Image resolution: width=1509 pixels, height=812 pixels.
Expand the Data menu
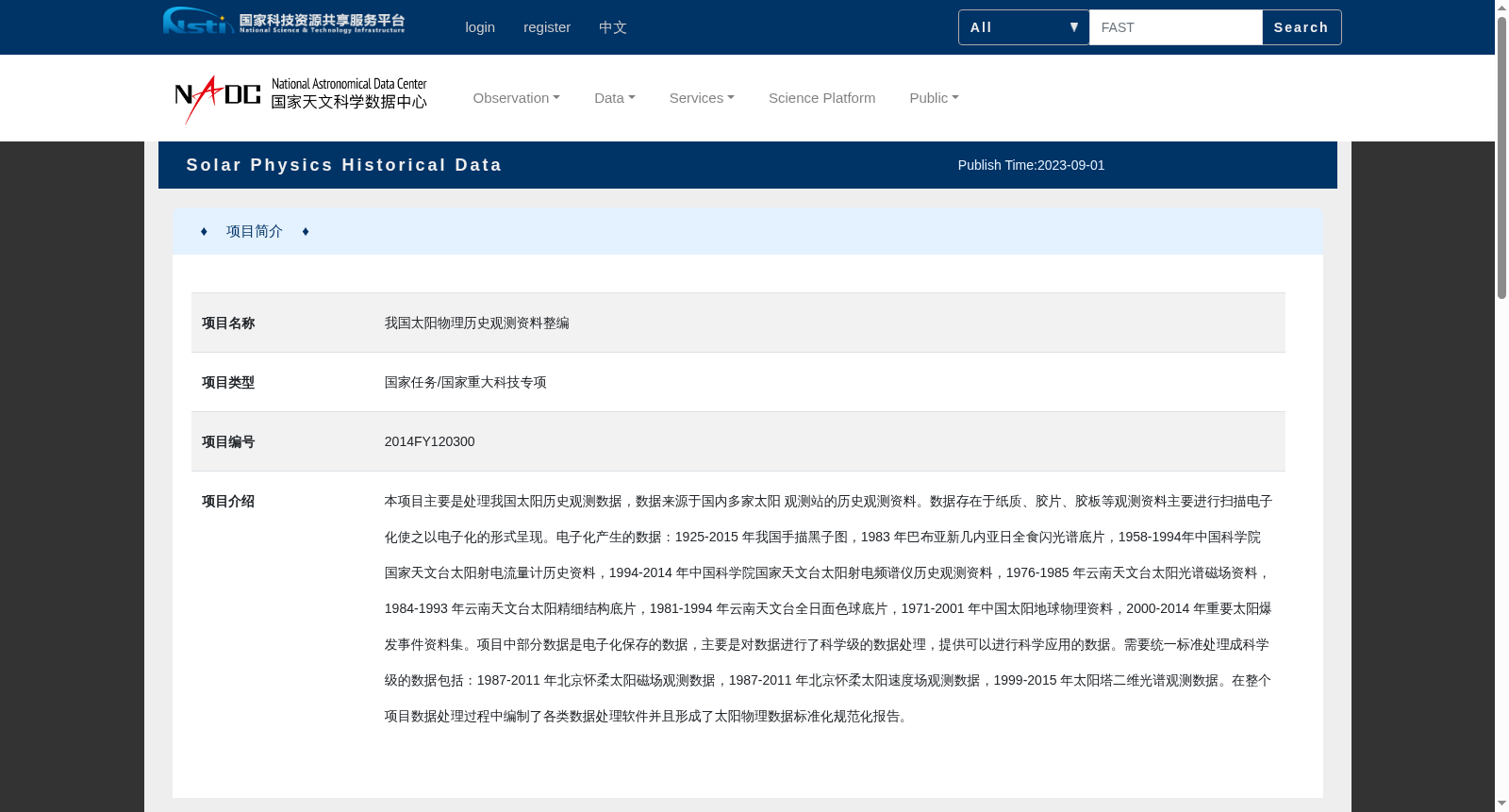[615, 98]
